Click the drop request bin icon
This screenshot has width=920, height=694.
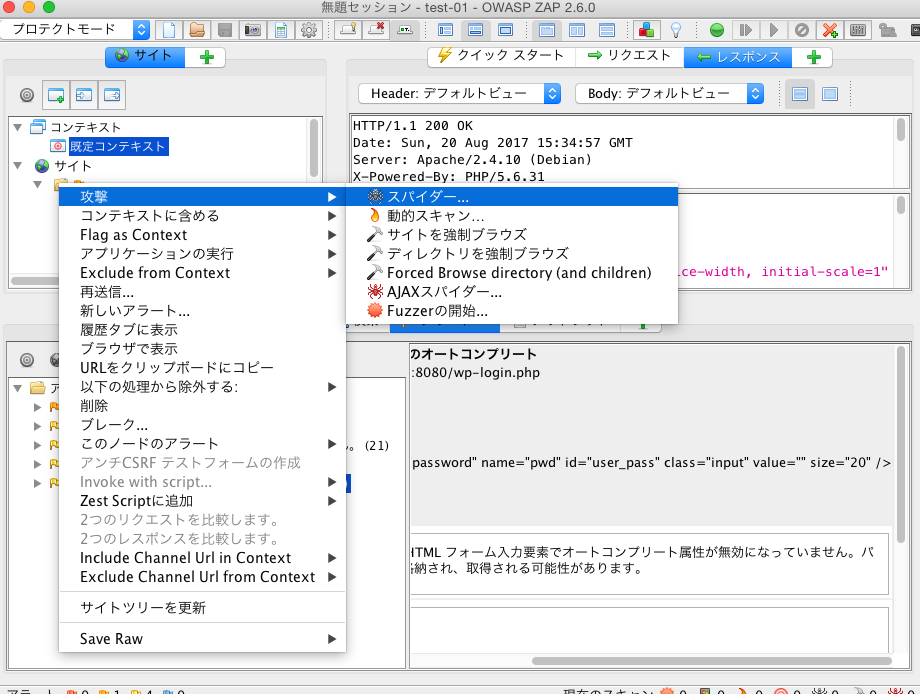(801, 29)
